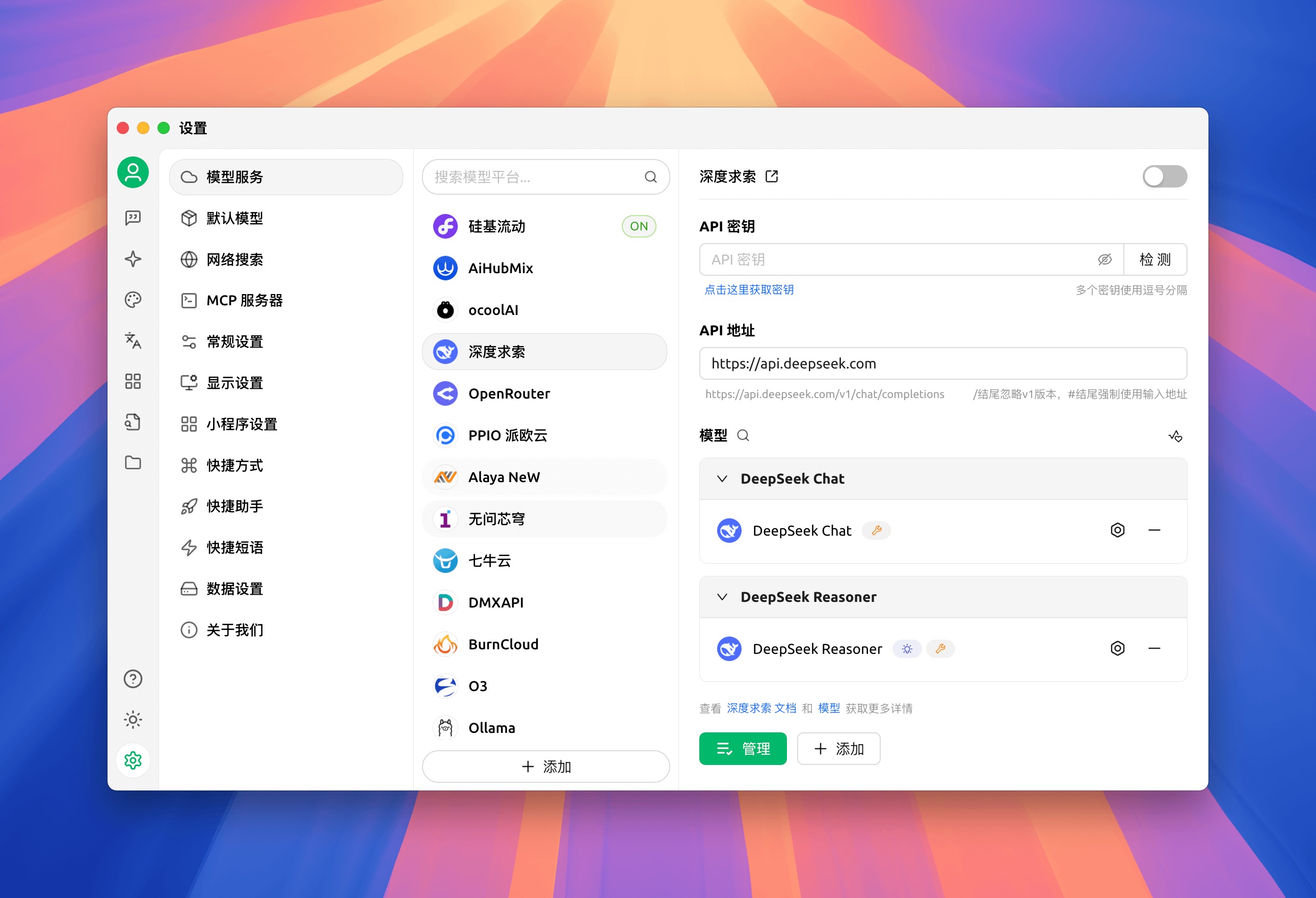Open 快捷助手 settings section
Viewport: 1316px width, 898px height.
[x=286, y=507]
